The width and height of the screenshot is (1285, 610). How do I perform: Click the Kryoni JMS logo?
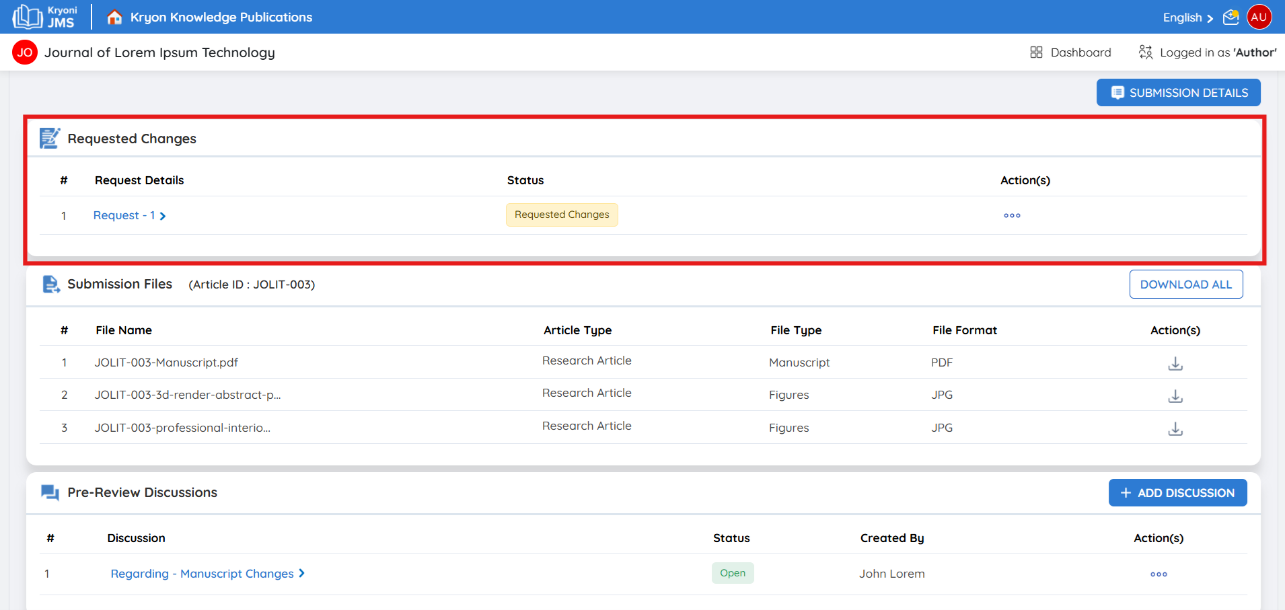point(44,17)
